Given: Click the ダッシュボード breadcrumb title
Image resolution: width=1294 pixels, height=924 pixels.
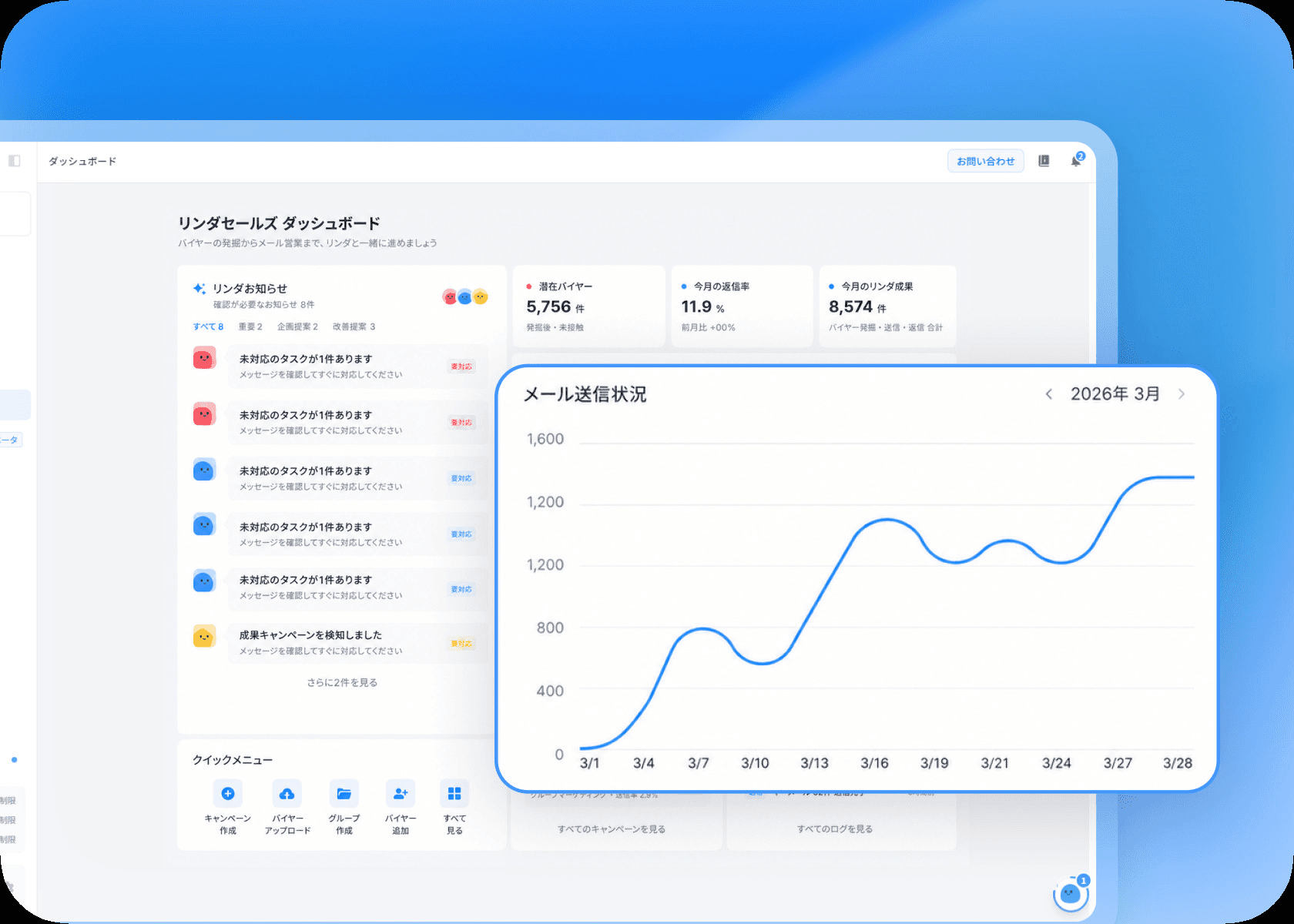Looking at the screenshot, I should [x=82, y=161].
